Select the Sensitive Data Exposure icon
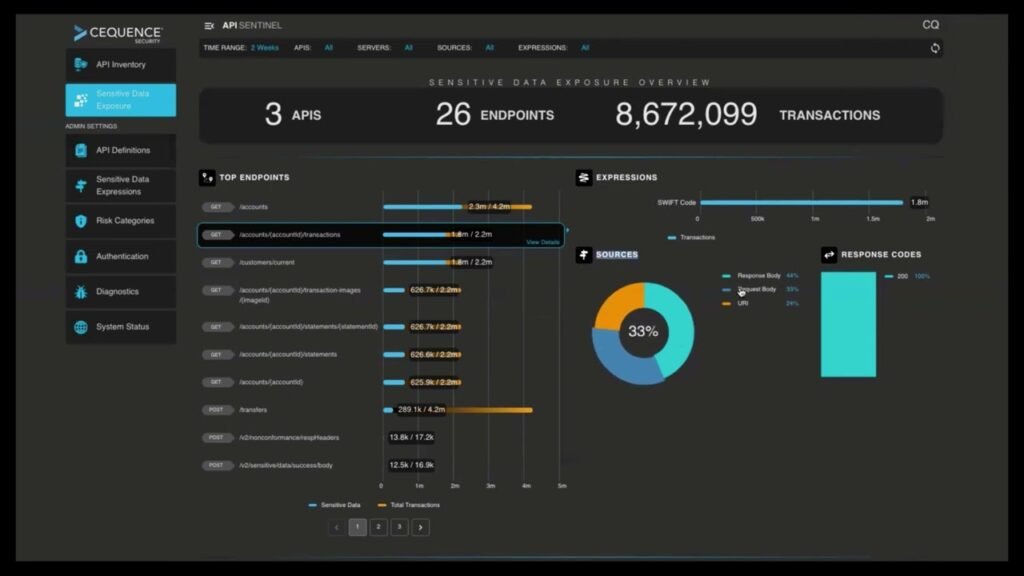Image resolution: width=1024 pixels, height=576 pixels. (x=79, y=99)
